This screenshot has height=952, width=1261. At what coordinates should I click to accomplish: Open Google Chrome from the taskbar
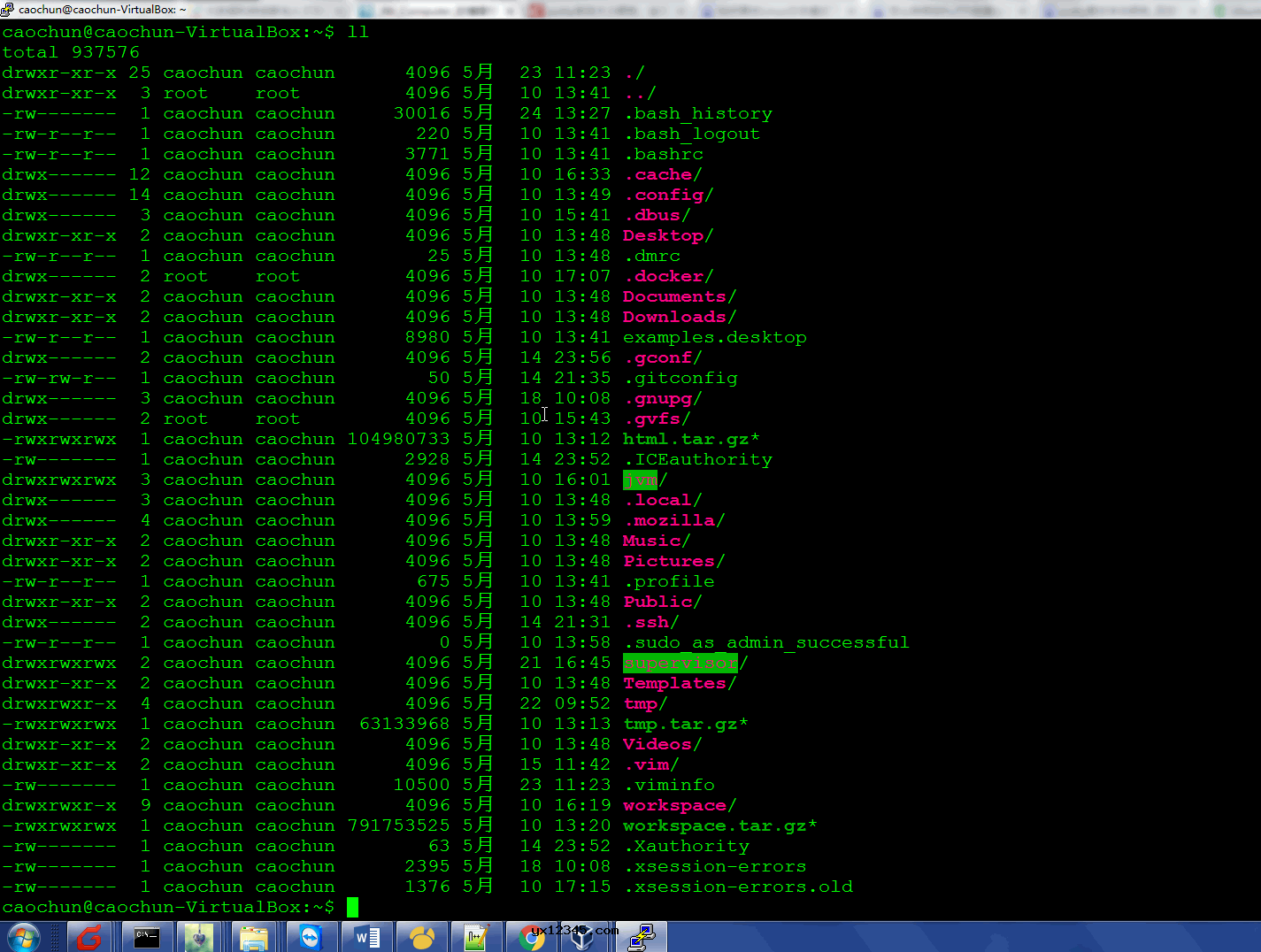[x=531, y=937]
